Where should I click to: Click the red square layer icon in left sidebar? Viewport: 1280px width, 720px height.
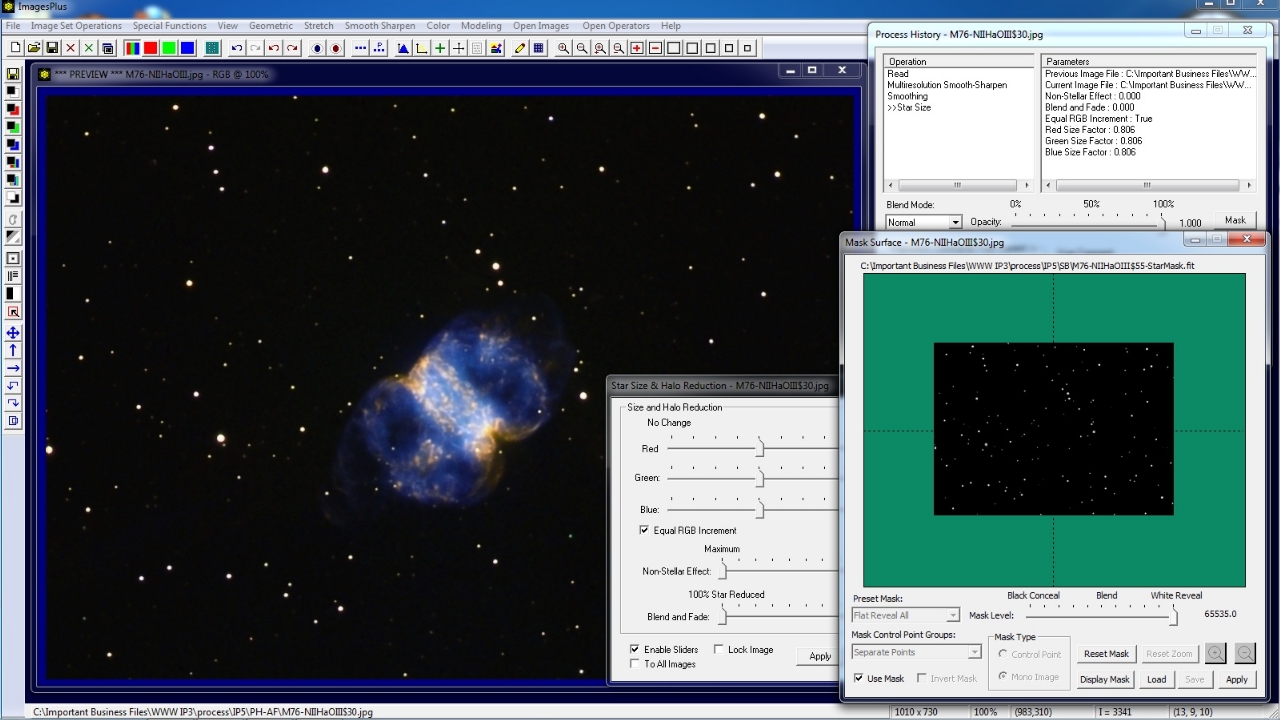pos(13,109)
